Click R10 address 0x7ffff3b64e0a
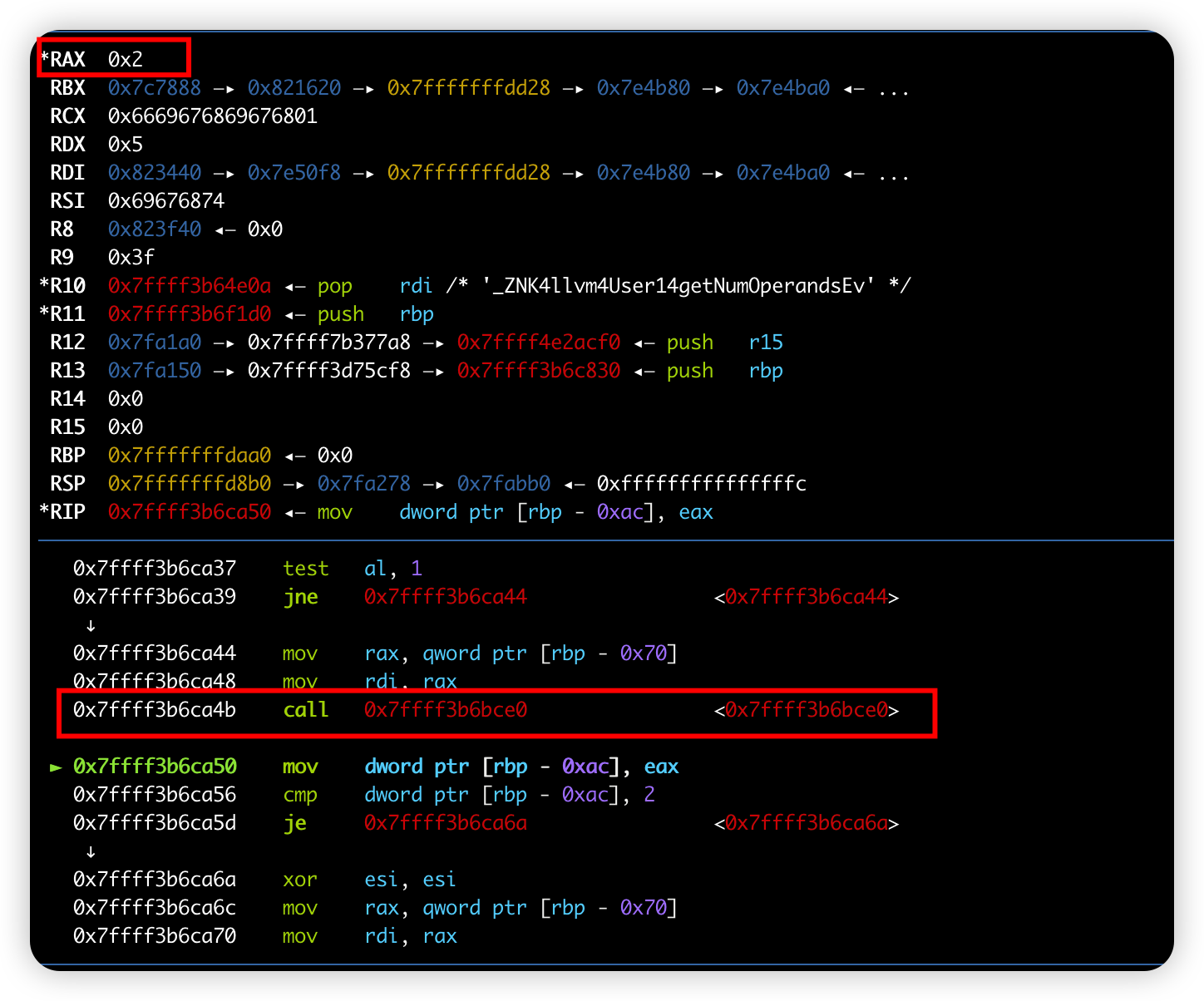1204x1001 pixels. pos(190,286)
